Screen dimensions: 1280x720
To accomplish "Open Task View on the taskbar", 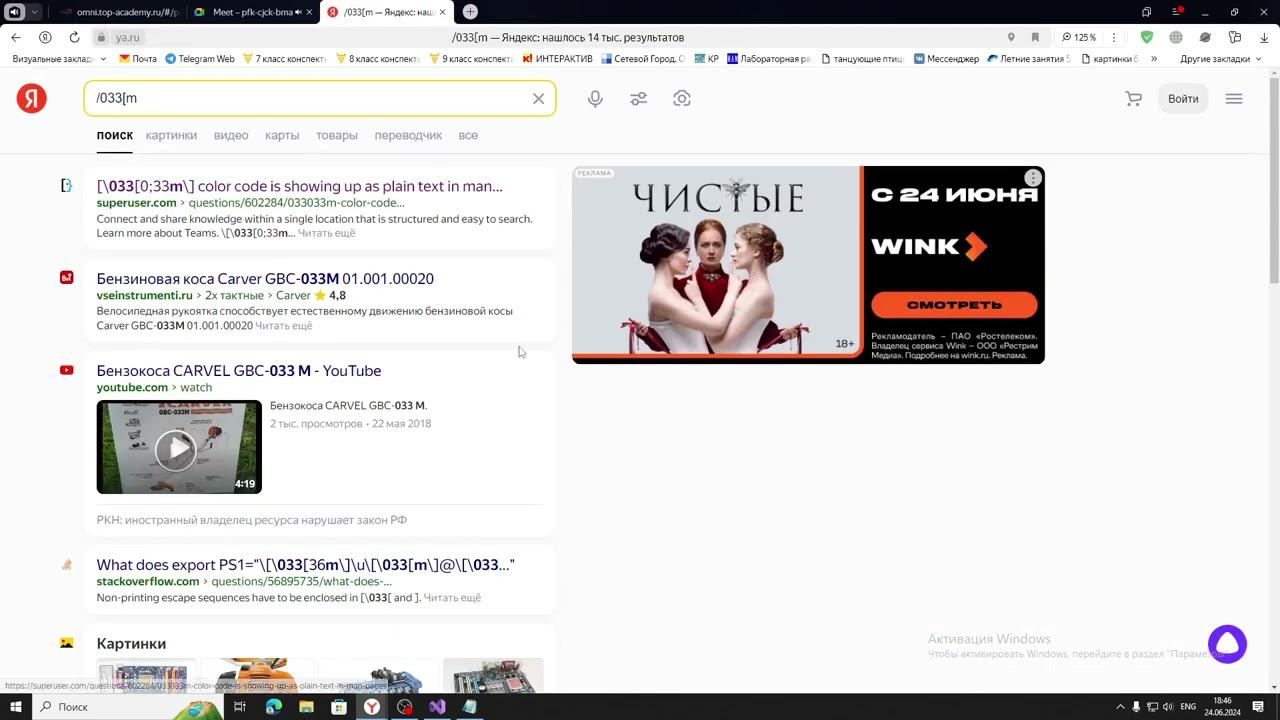I will 240,707.
